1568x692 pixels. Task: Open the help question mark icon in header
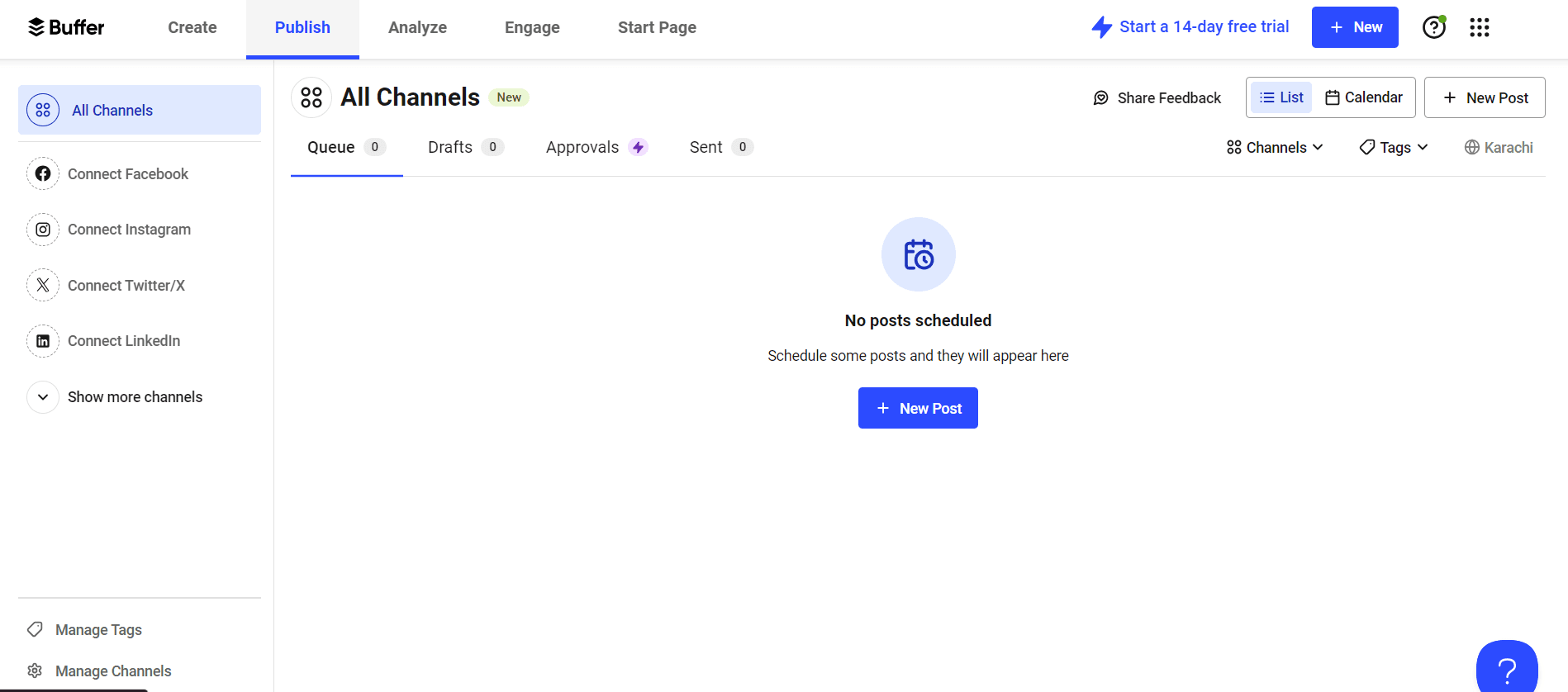1433,27
